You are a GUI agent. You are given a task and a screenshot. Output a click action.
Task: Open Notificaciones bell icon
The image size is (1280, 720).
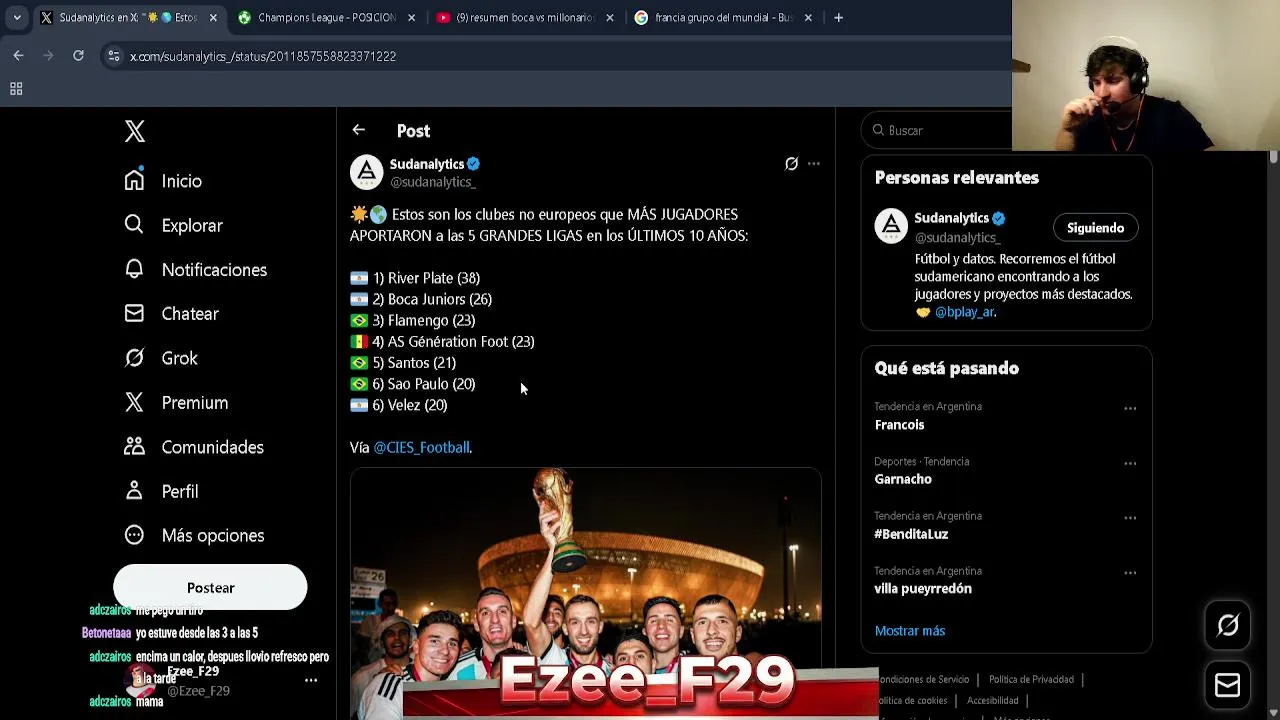[x=134, y=269]
